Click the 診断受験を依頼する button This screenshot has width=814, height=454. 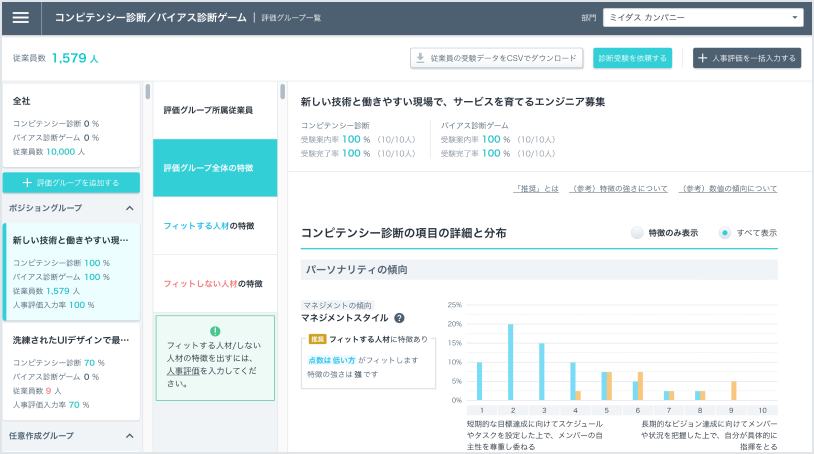click(632, 58)
